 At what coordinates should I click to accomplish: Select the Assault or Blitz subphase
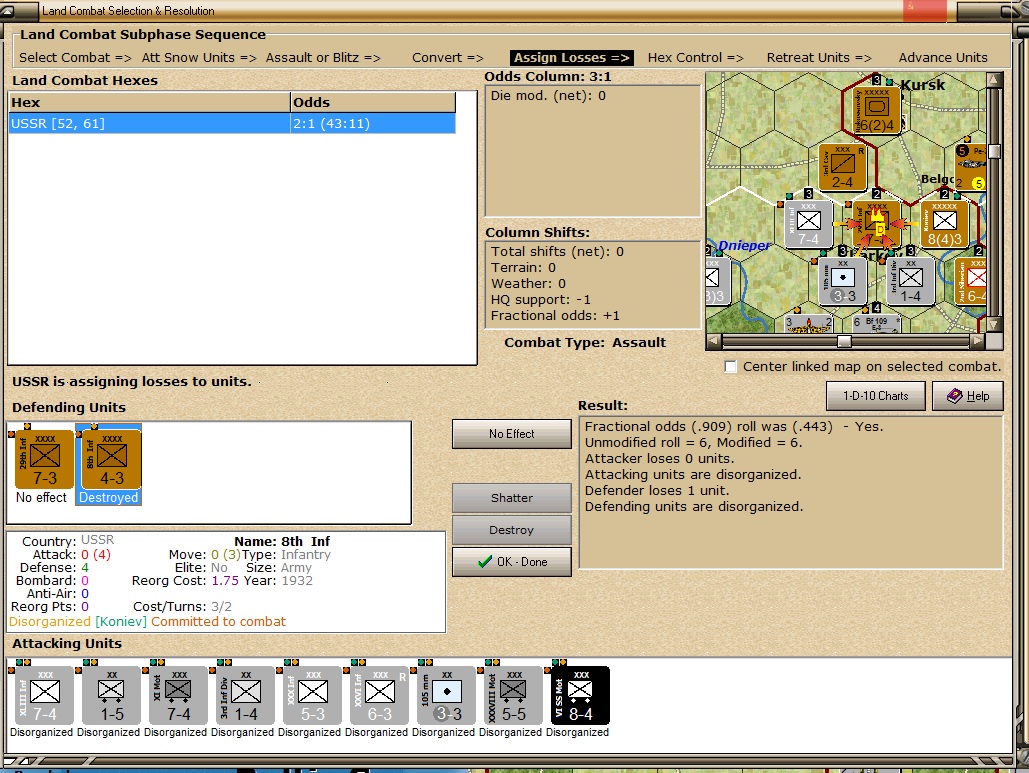coord(323,58)
